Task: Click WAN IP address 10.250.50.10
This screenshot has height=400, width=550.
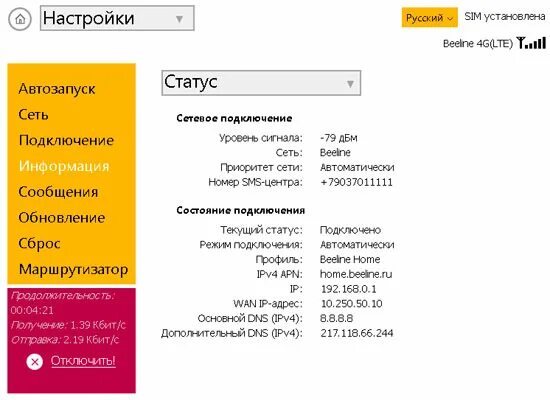Action: click(x=351, y=304)
